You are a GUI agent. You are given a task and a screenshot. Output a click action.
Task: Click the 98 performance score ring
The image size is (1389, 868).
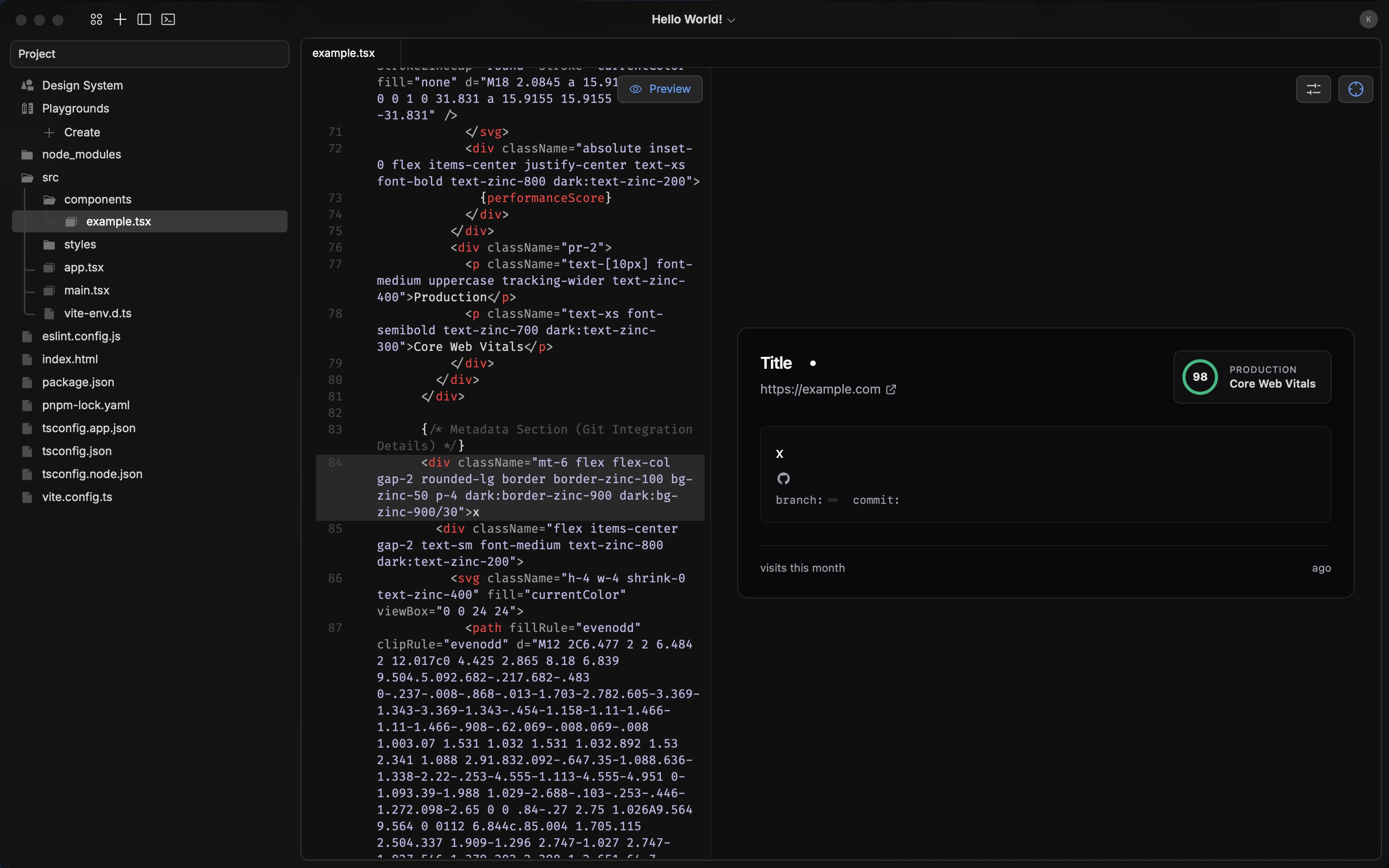[1200, 377]
